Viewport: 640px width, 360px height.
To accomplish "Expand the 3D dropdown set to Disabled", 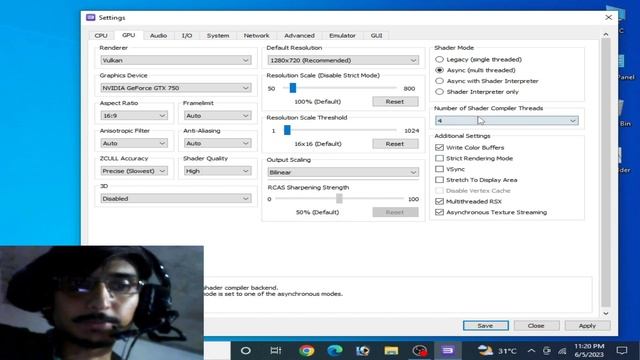I will point(176,198).
